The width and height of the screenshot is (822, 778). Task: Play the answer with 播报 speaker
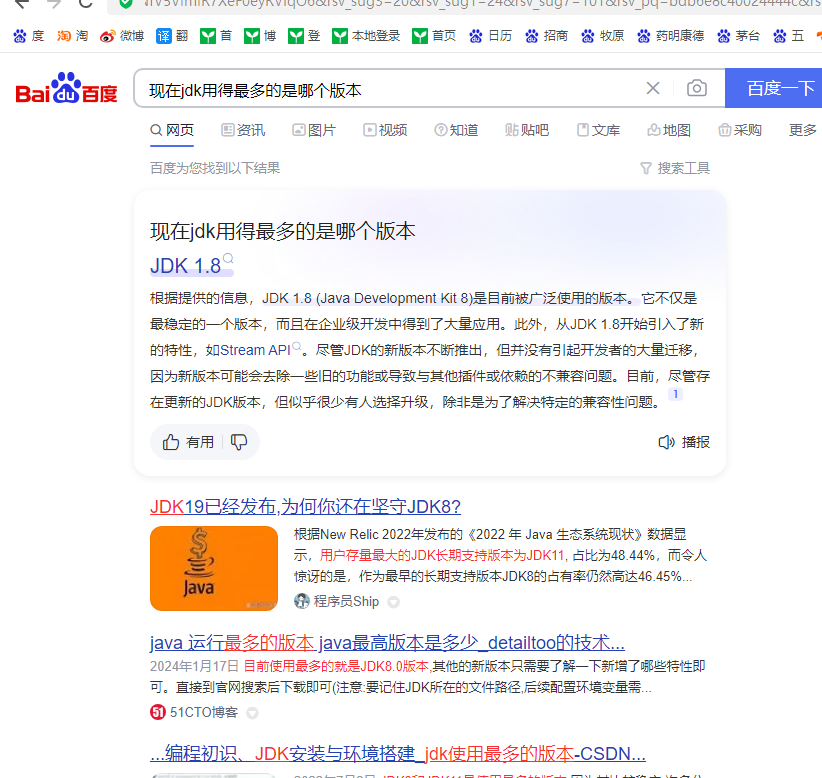(x=684, y=442)
